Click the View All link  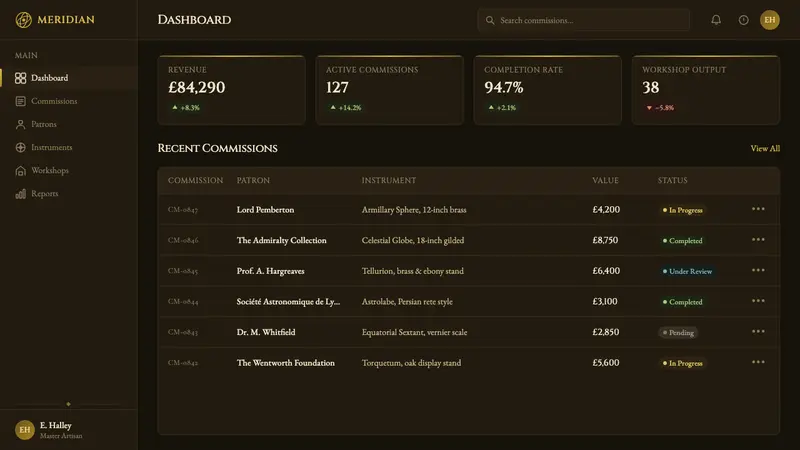pos(765,148)
